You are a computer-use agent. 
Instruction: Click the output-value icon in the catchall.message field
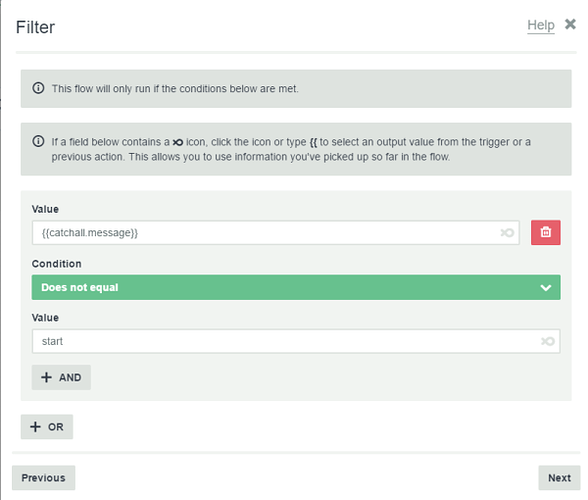click(x=507, y=233)
